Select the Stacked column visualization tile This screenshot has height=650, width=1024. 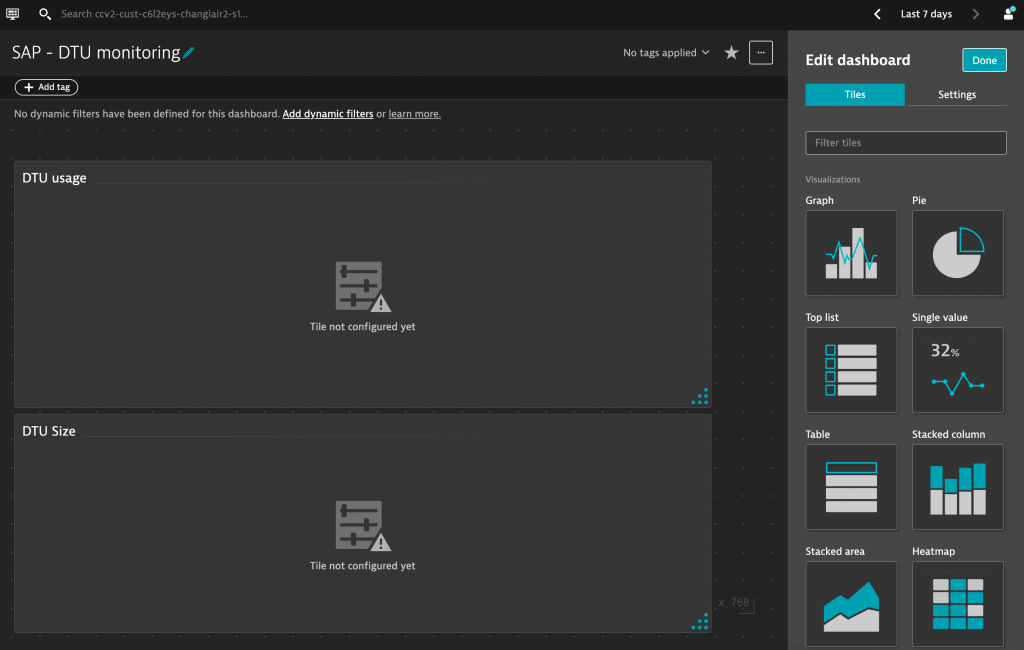click(957, 487)
